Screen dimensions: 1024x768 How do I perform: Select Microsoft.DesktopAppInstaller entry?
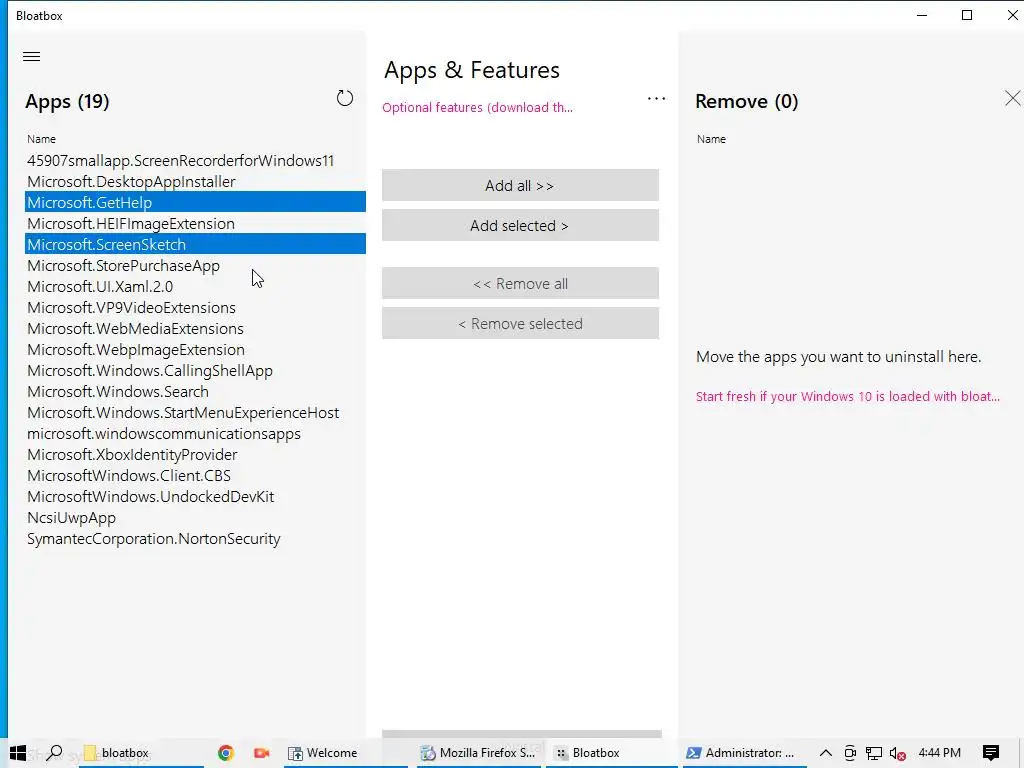click(x=195, y=182)
